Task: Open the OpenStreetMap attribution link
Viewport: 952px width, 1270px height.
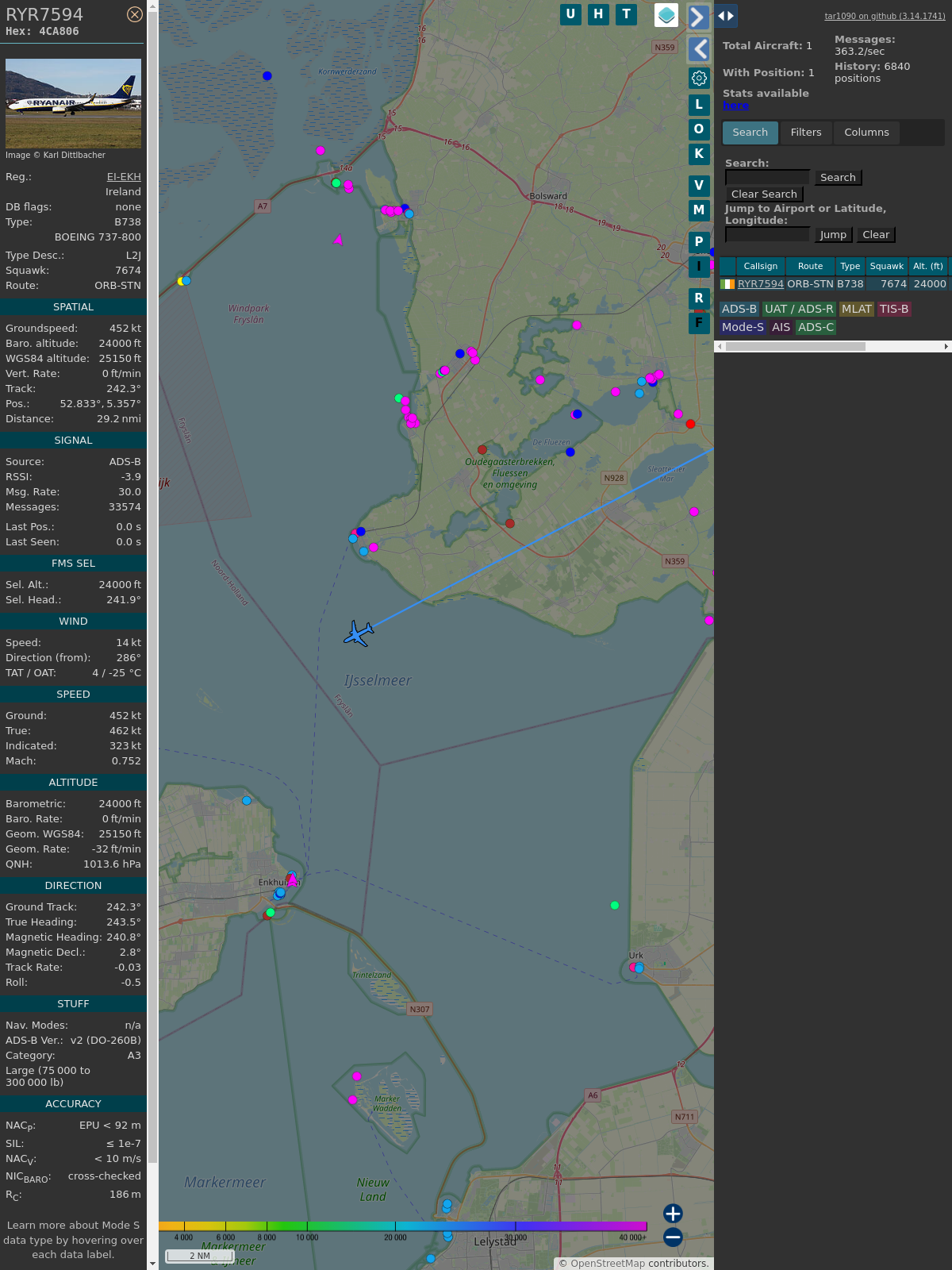Action: point(608,1264)
